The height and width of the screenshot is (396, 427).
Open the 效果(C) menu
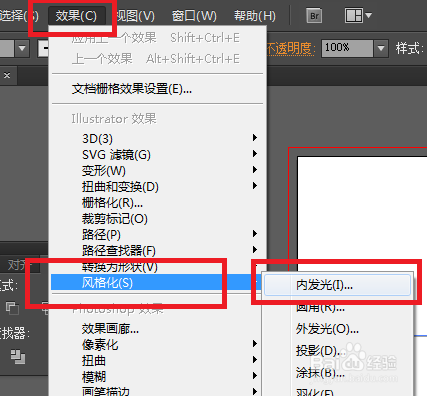77,16
